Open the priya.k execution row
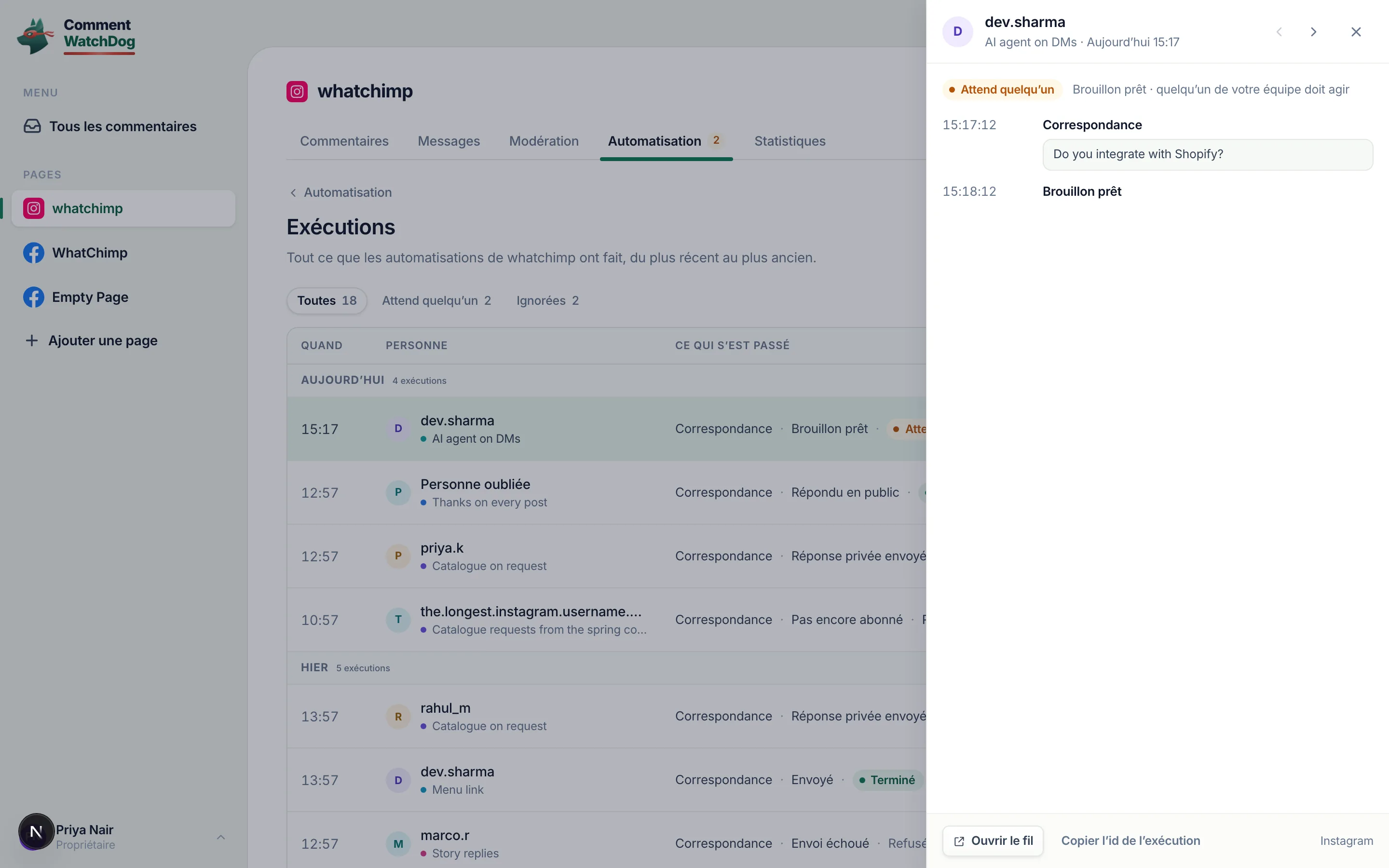The height and width of the screenshot is (868, 1389). [606, 556]
